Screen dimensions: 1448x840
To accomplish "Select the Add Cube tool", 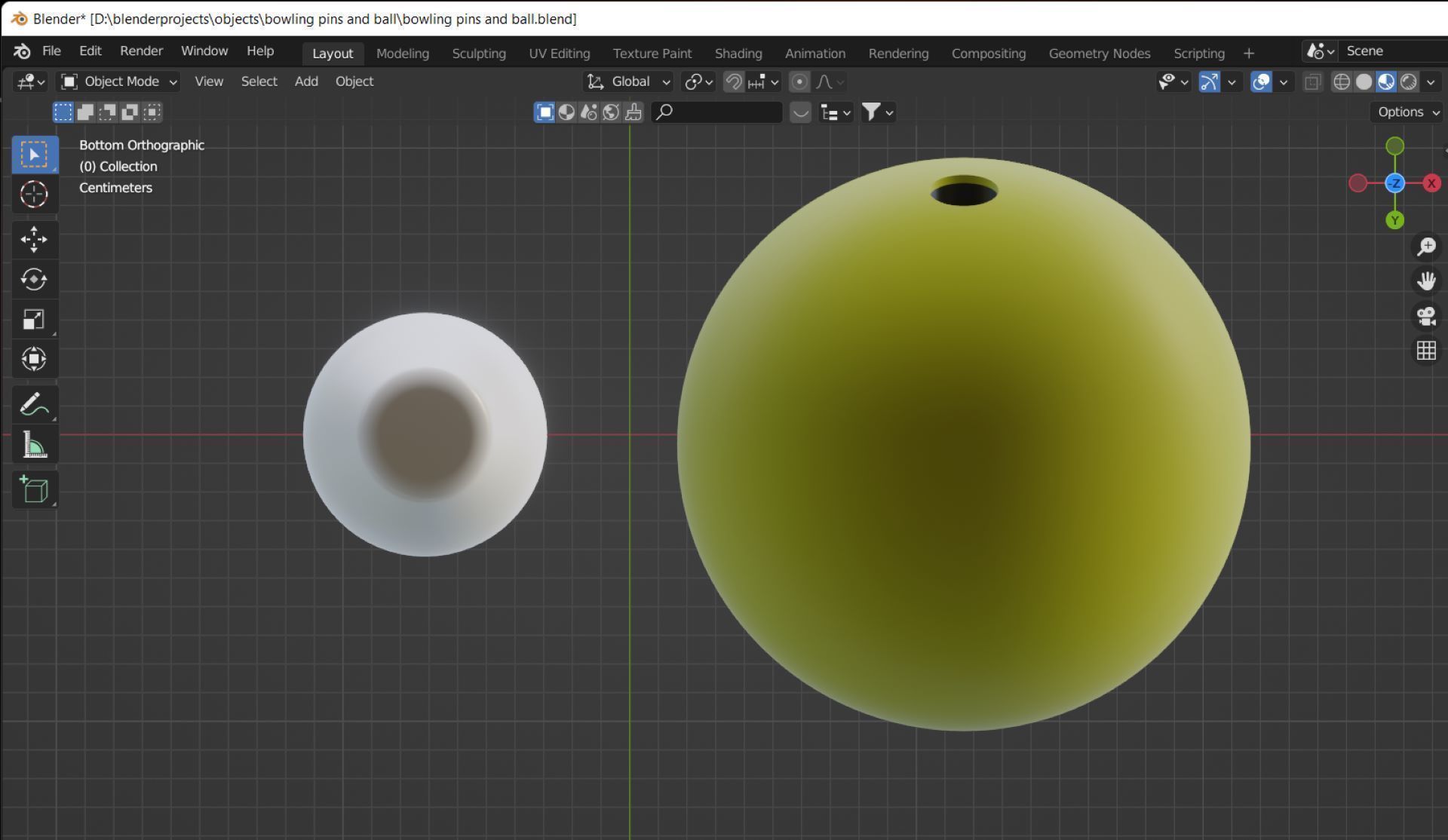I will 34,490.
